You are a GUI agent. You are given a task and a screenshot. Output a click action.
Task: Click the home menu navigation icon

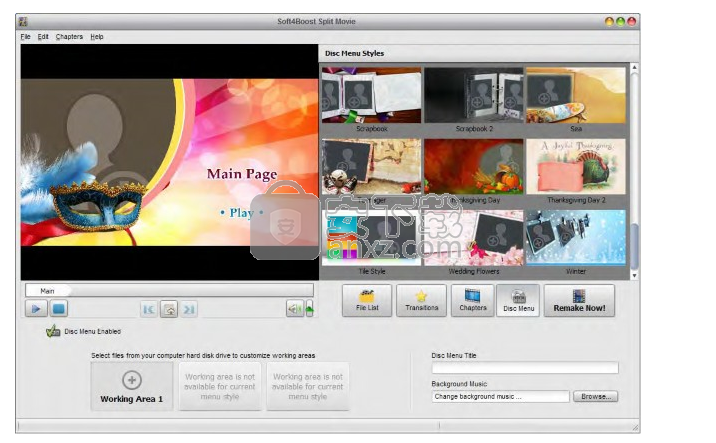[169, 309]
